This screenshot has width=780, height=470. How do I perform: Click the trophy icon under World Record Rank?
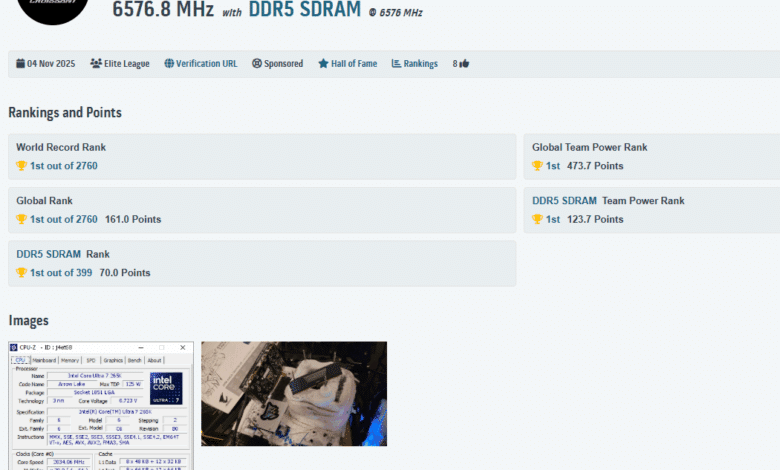(21, 166)
